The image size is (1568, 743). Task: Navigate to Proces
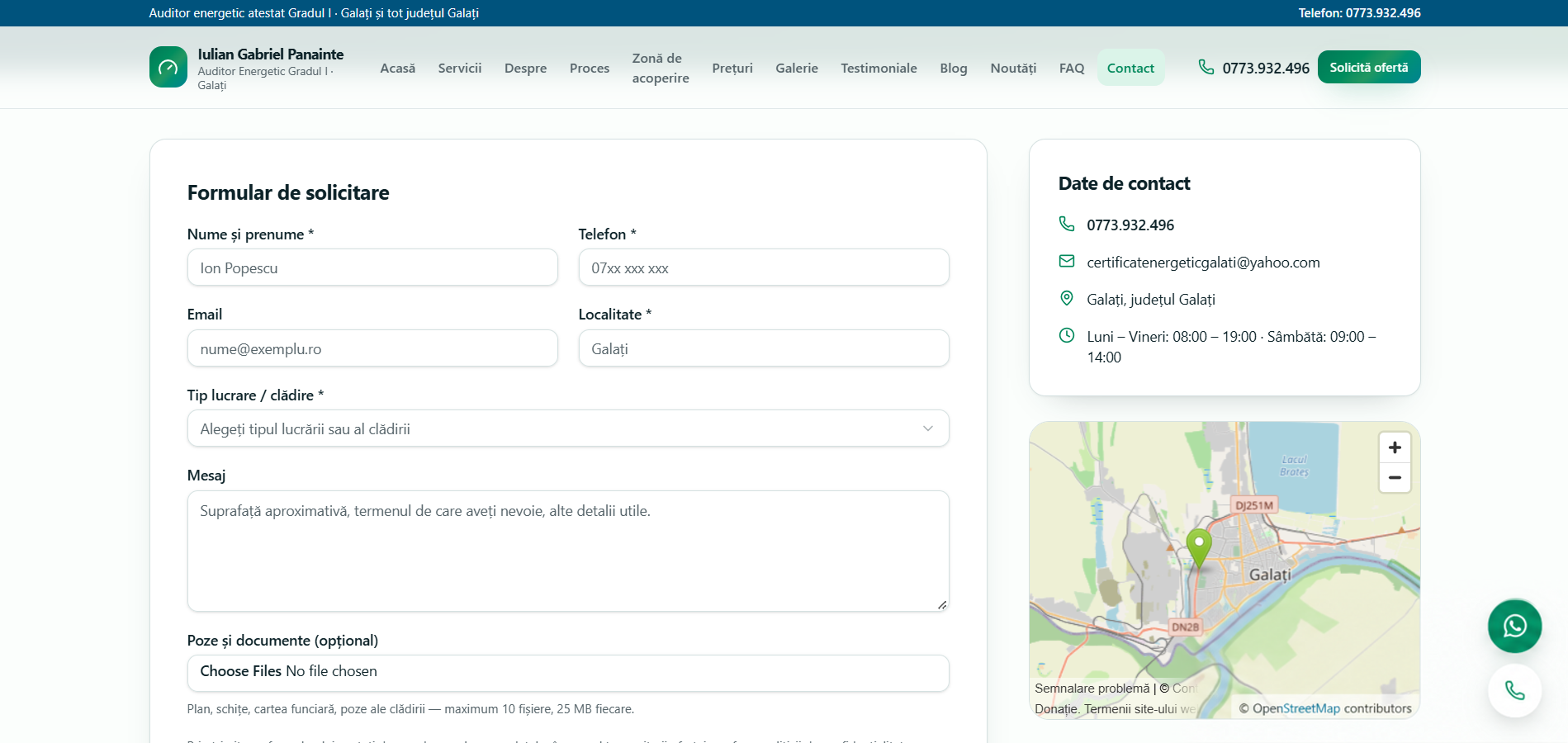pos(590,69)
